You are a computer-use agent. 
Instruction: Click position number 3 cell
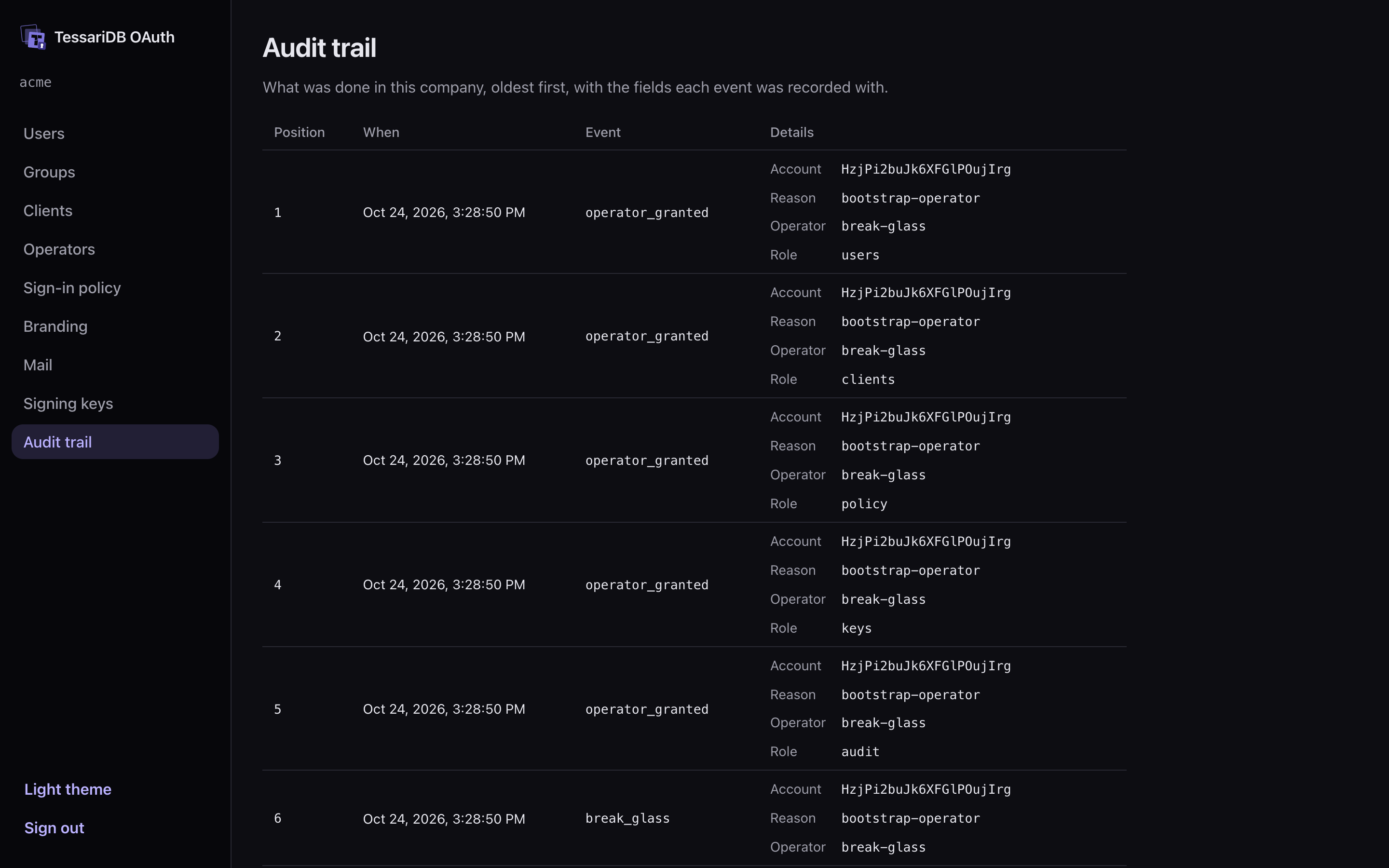coord(278,461)
